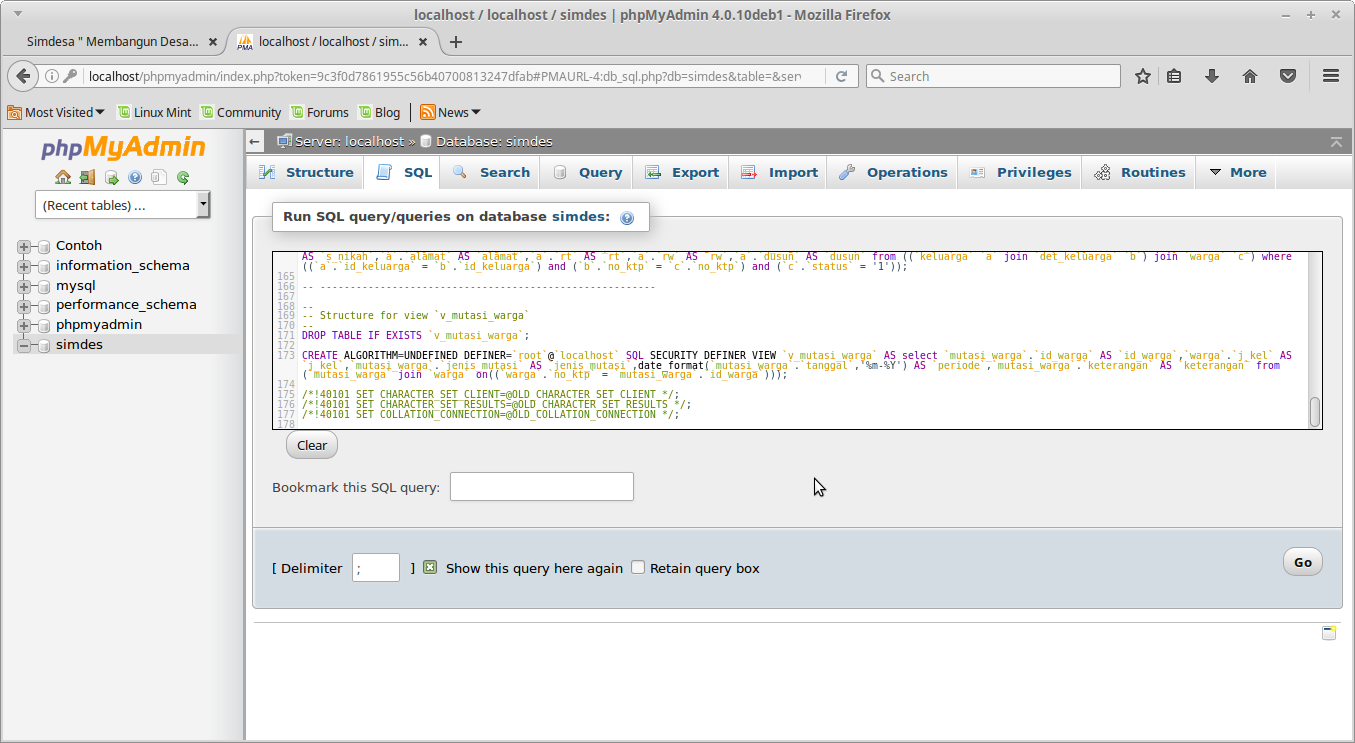Open the Community bookmark
The height and width of the screenshot is (743, 1355).
pos(241,112)
